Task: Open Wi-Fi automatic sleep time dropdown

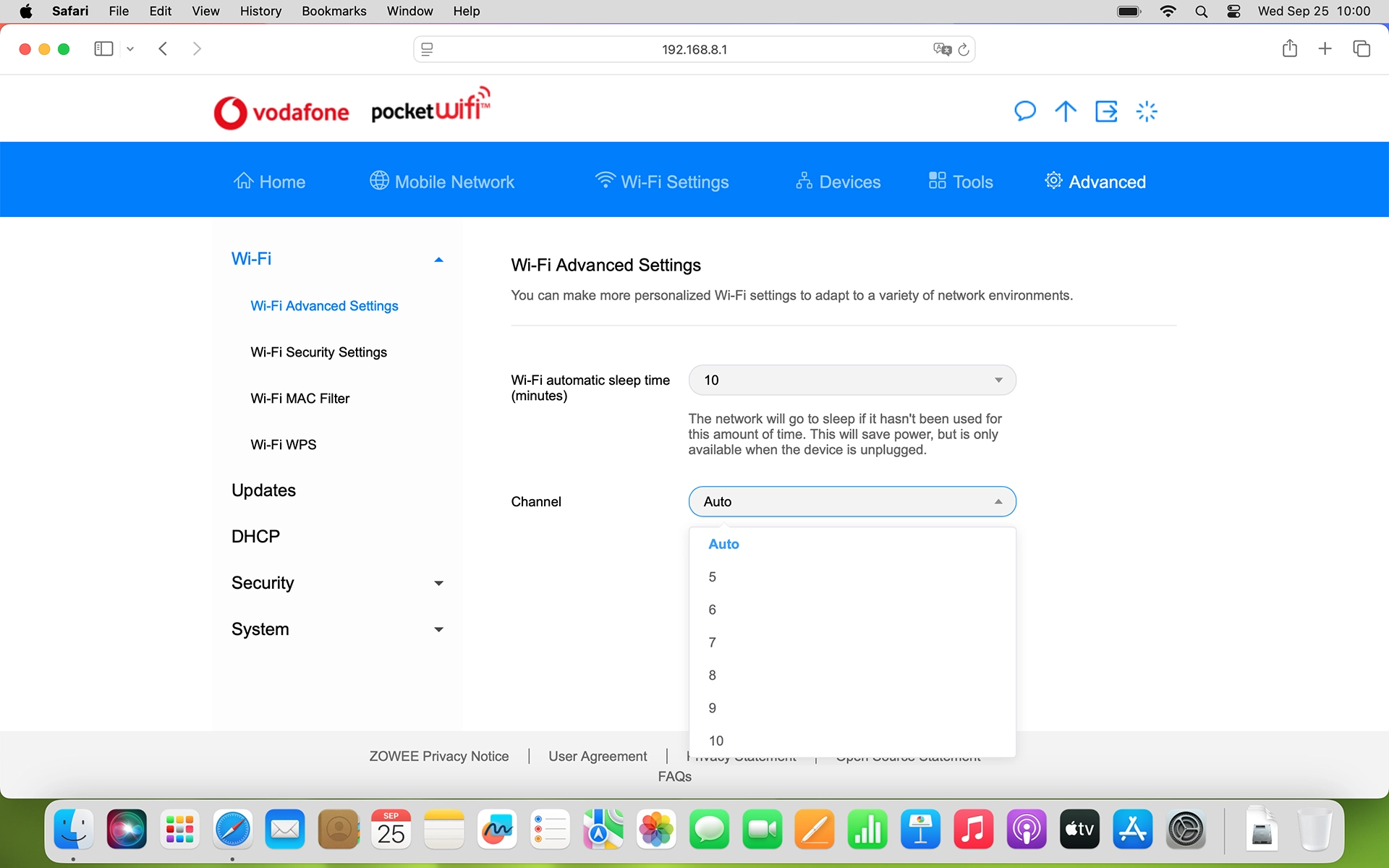Action: [x=851, y=380]
